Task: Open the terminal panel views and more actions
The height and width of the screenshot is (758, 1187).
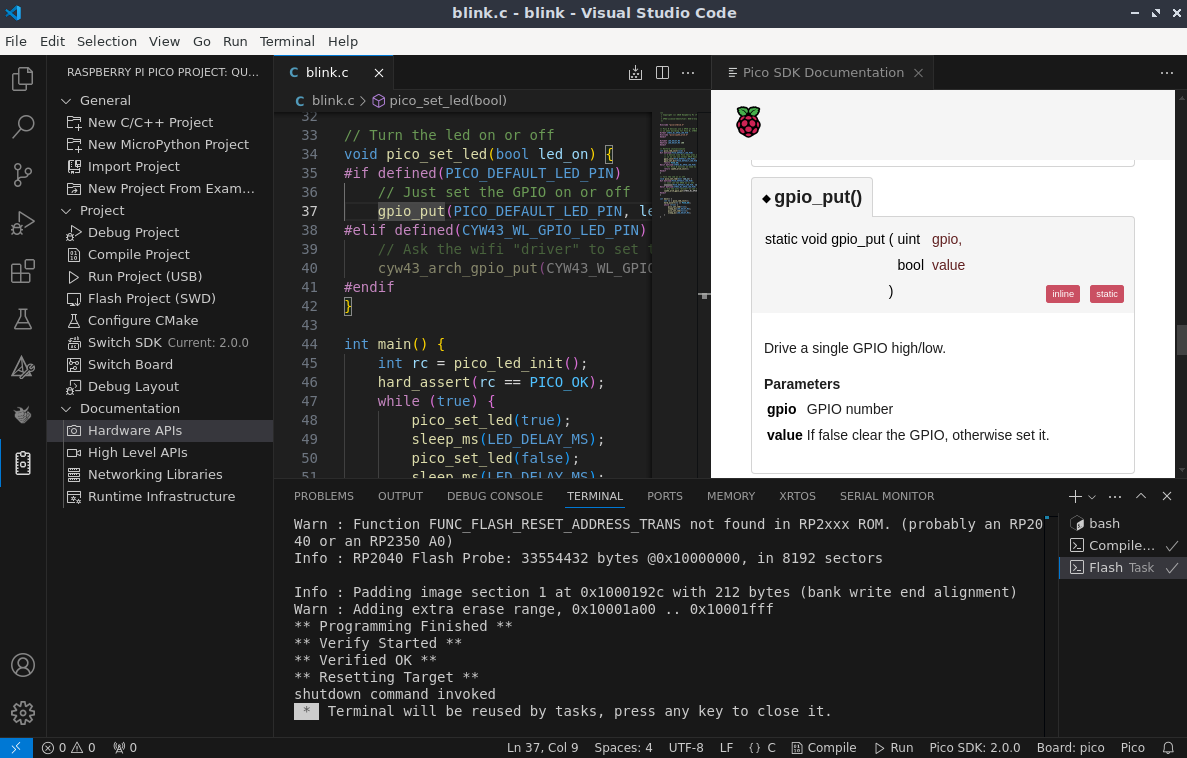Action: [1114, 496]
